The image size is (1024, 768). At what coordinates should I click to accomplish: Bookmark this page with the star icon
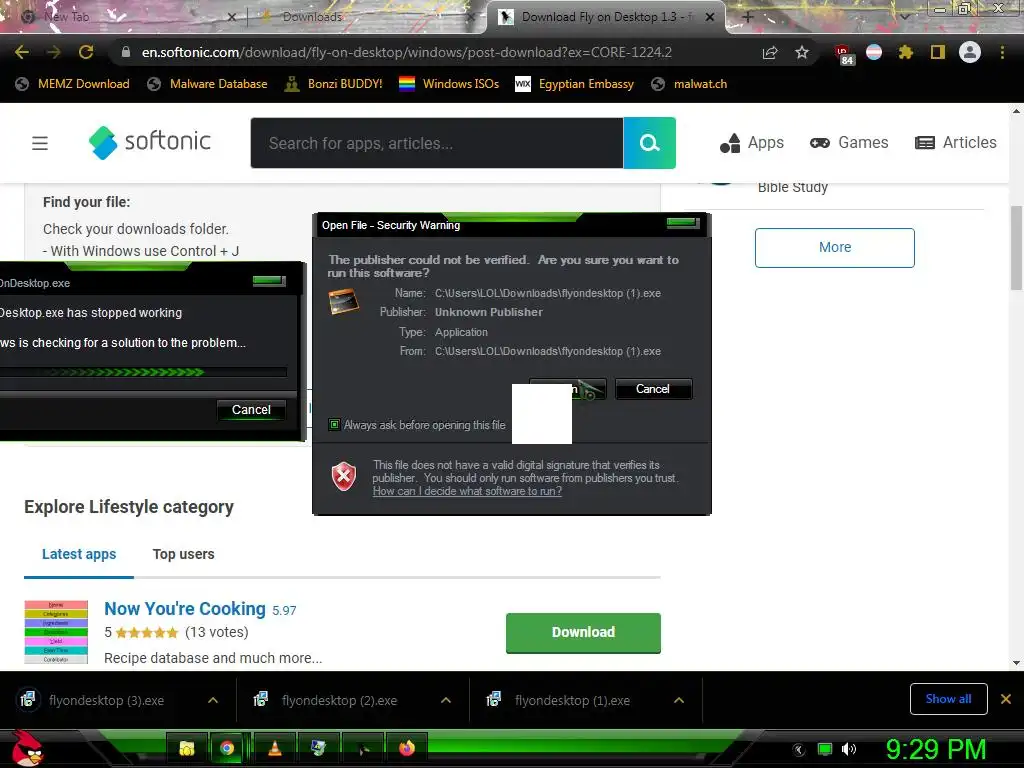pos(802,52)
